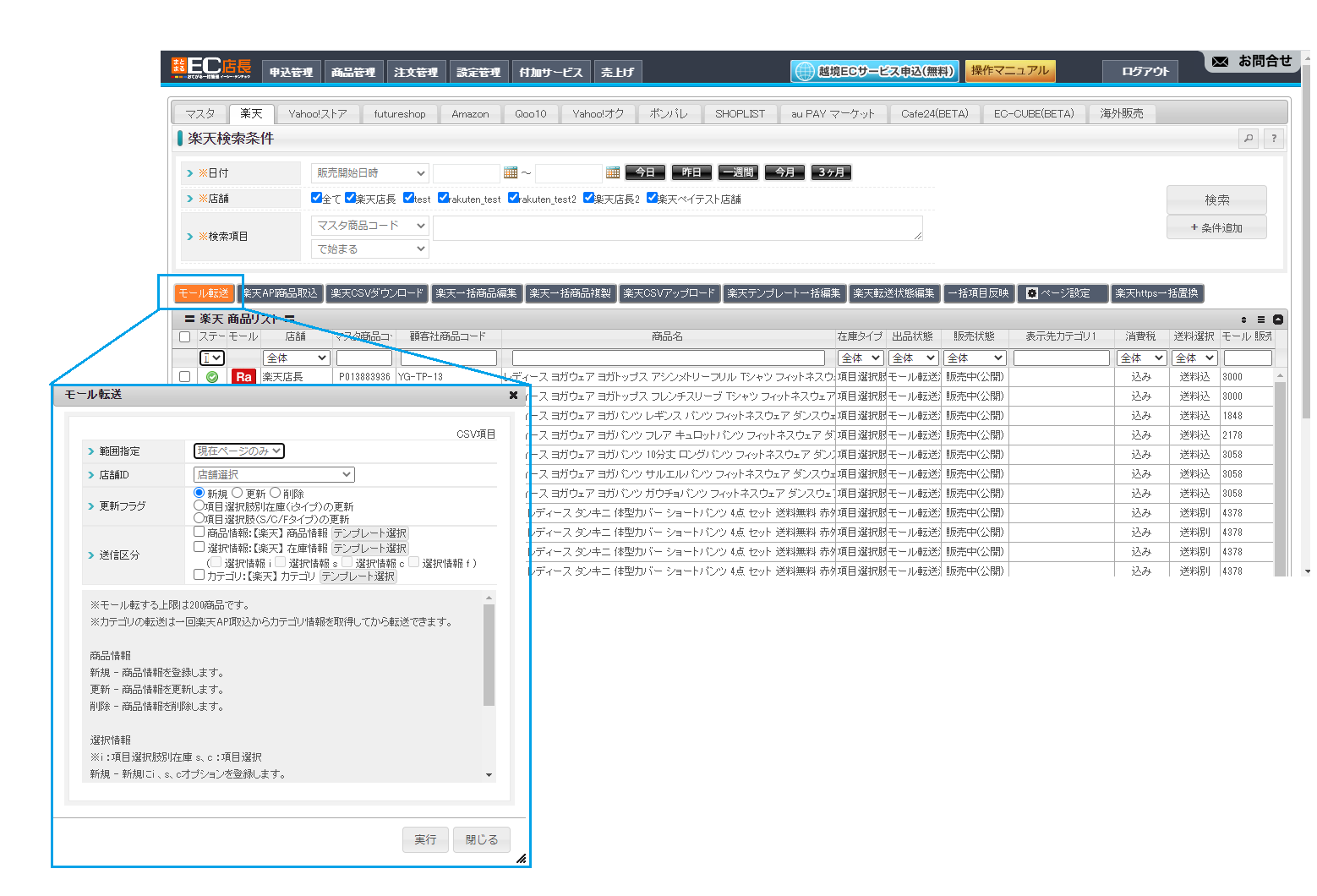Open the help question mark icon
Screen dimensions: 1317x896
point(1274,138)
